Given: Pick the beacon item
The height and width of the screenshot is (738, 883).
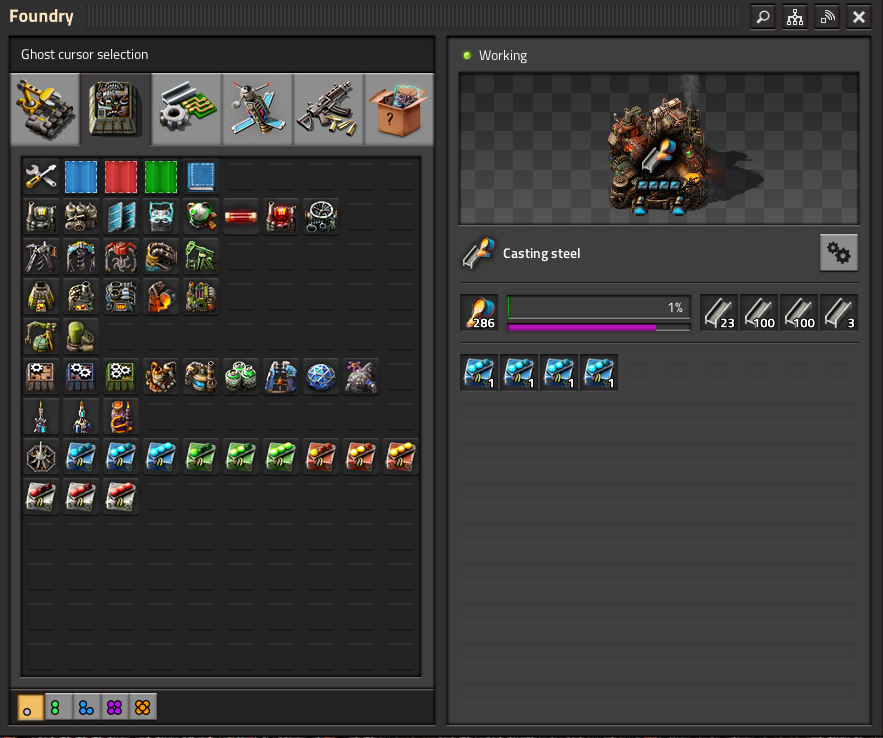Looking at the screenshot, I should coord(41,457).
